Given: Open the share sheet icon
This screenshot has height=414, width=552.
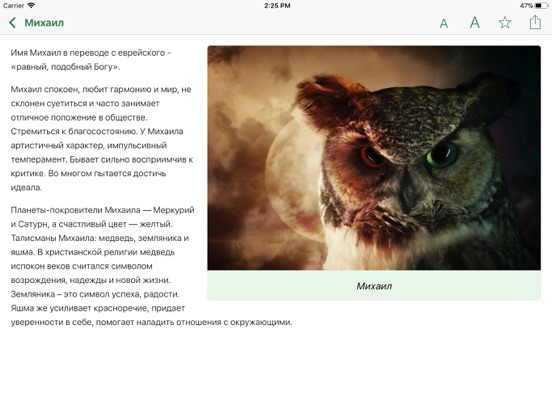Looking at the screenshot, I should coord(535,22).
